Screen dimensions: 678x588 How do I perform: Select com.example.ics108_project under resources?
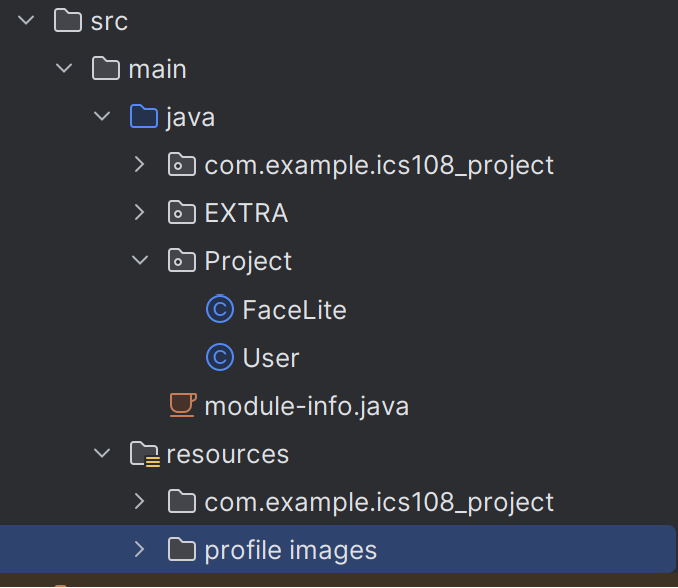coord(378,502)
